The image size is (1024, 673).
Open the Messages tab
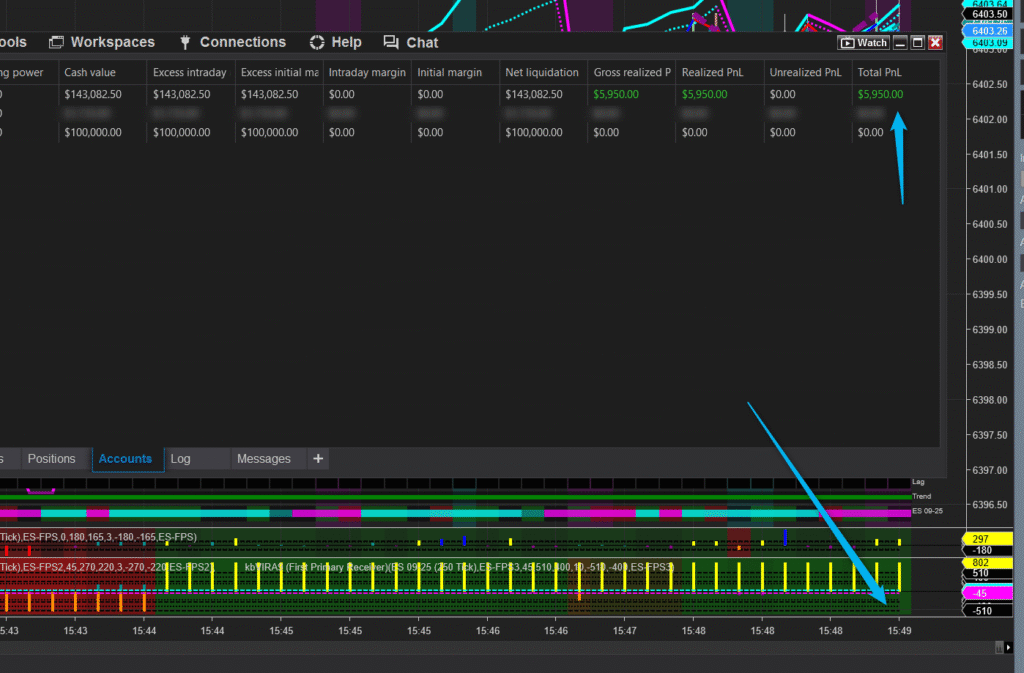[x=264, y=459]
